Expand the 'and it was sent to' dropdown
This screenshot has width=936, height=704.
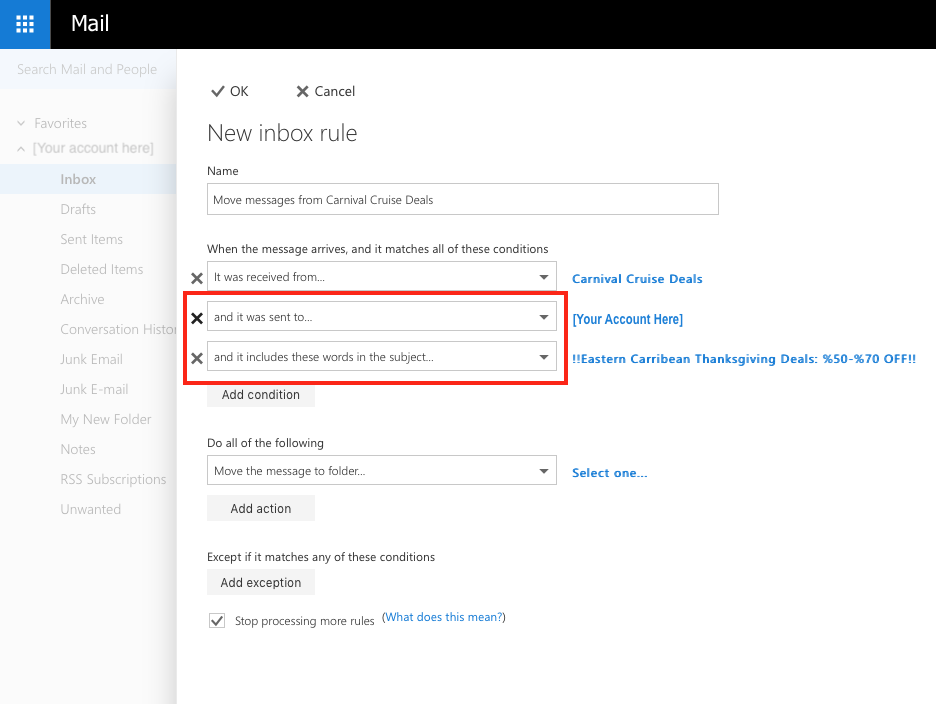point(543,317)
